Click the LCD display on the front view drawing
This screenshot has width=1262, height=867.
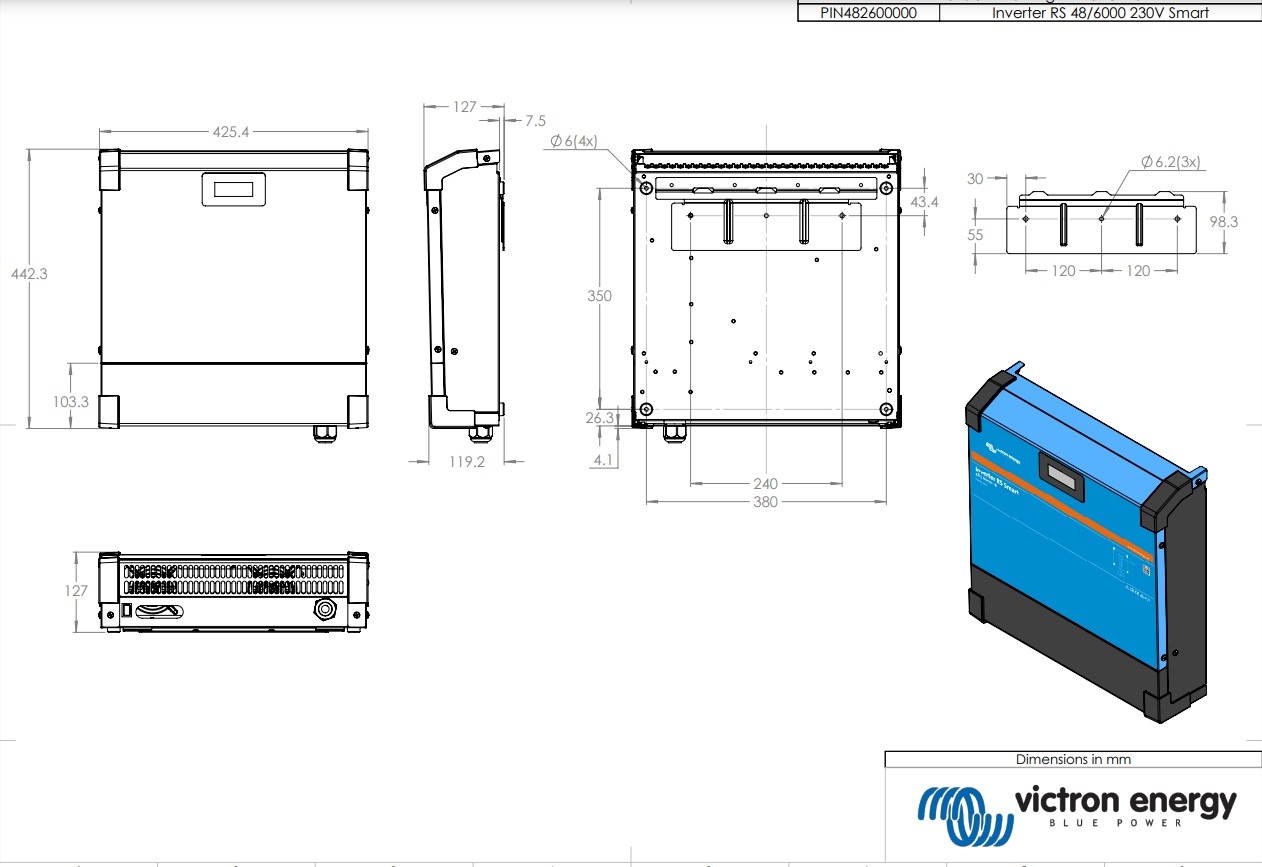click(234, 188)
